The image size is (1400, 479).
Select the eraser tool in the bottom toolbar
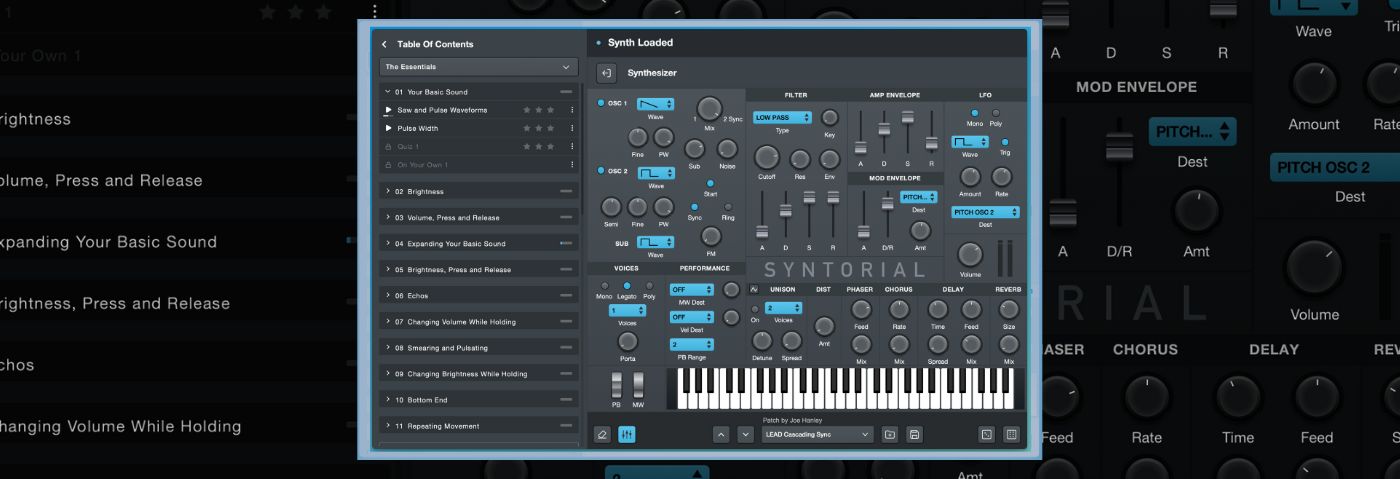(x=602, y=434)
